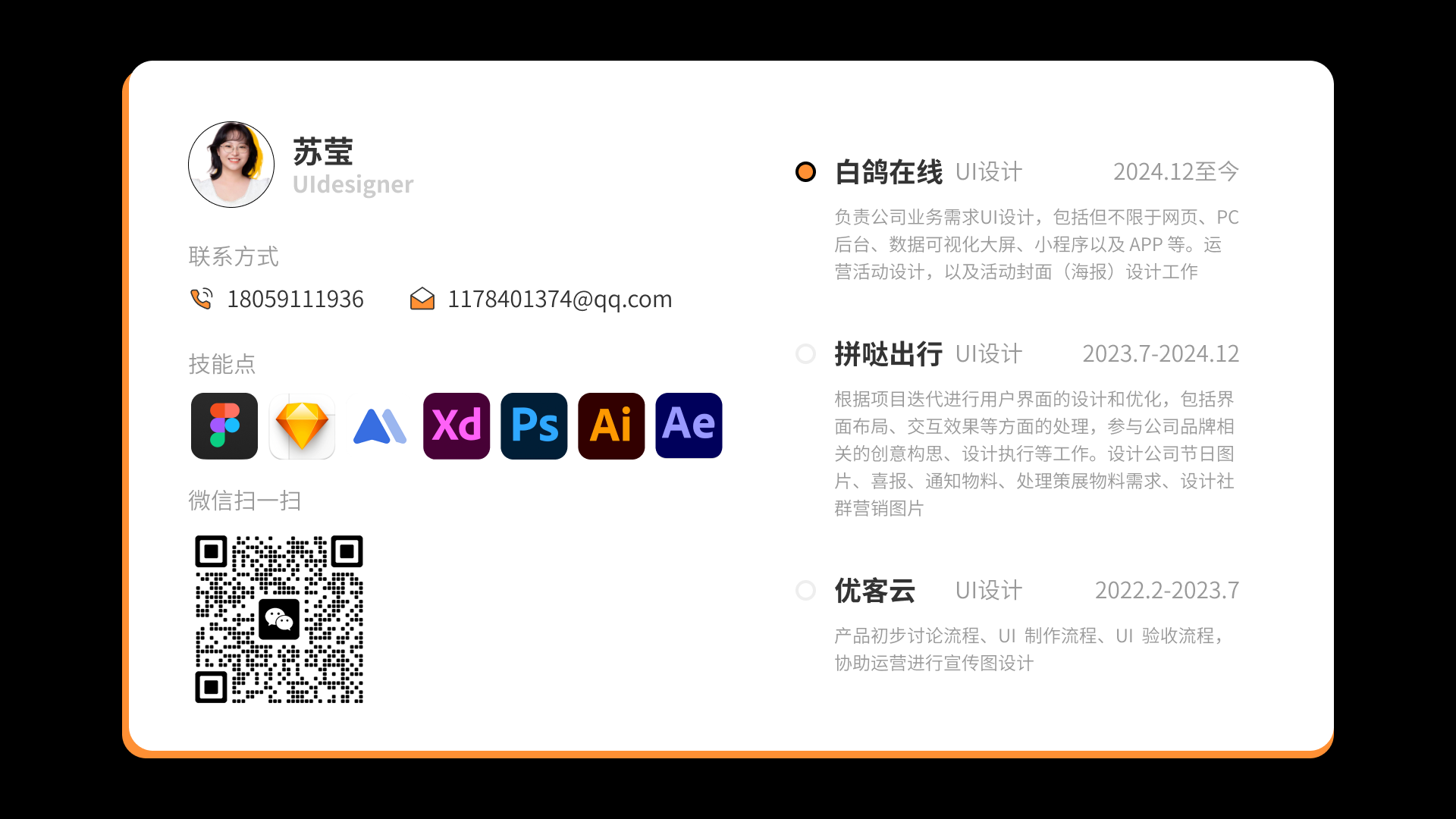
Task: Click the orange phone icon
Action: click(x=201, y=299)
